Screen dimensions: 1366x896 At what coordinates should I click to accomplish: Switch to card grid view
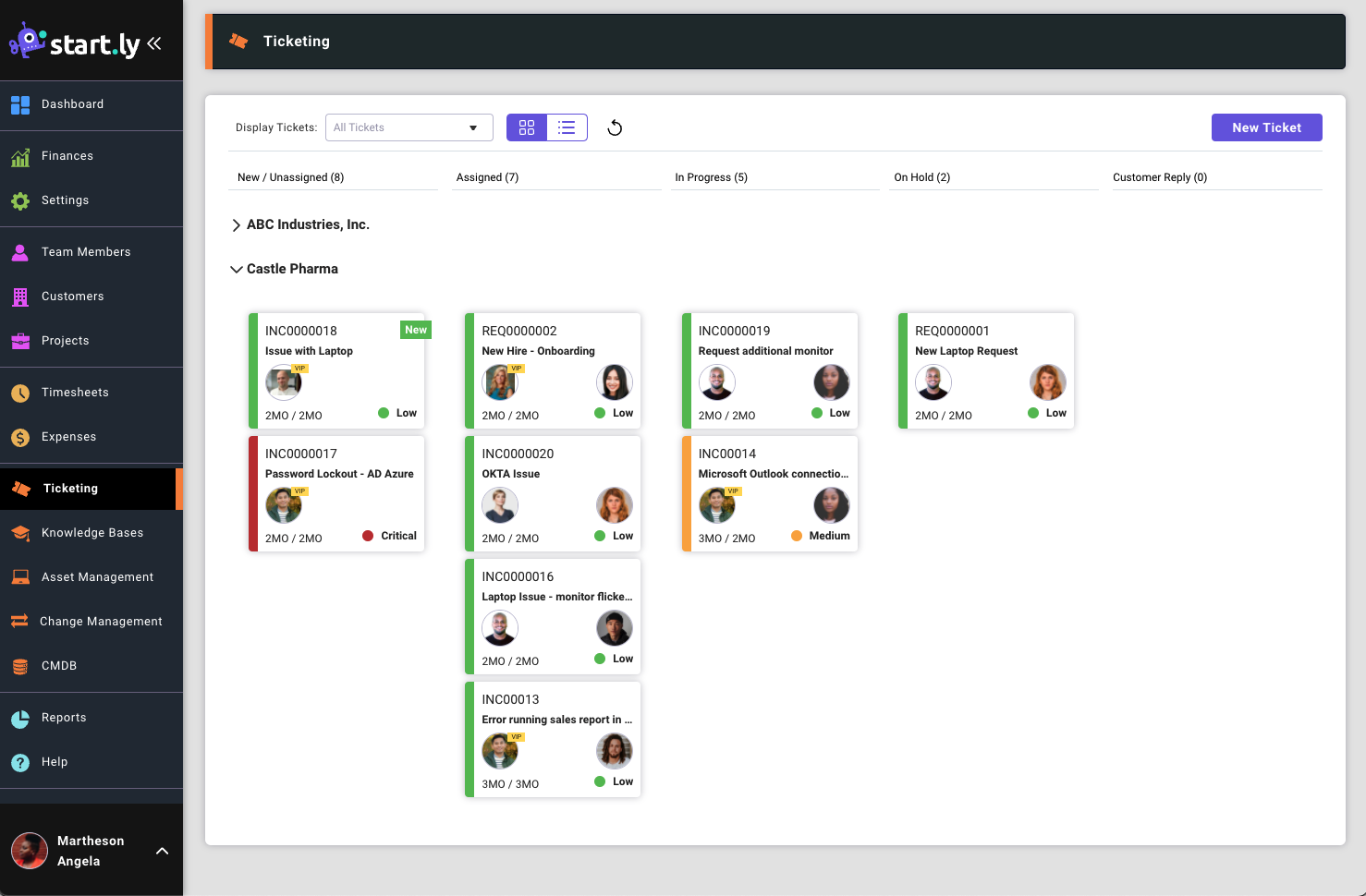tap(527, 127)
